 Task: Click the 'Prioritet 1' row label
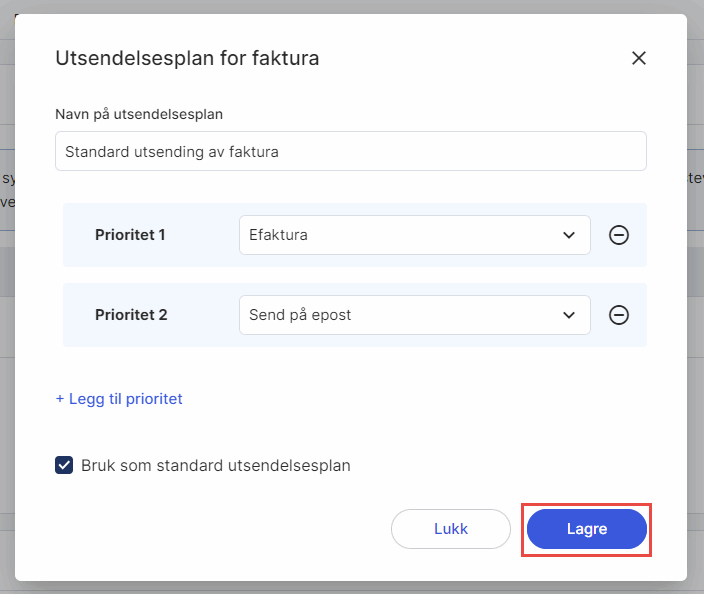130,235
